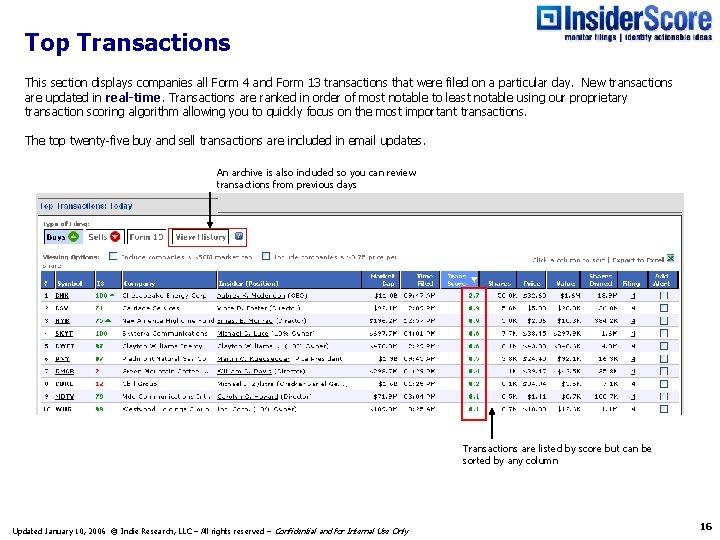Click the InsiderScore logo
This screenshot has width=720, height=540.
[624, 22]
